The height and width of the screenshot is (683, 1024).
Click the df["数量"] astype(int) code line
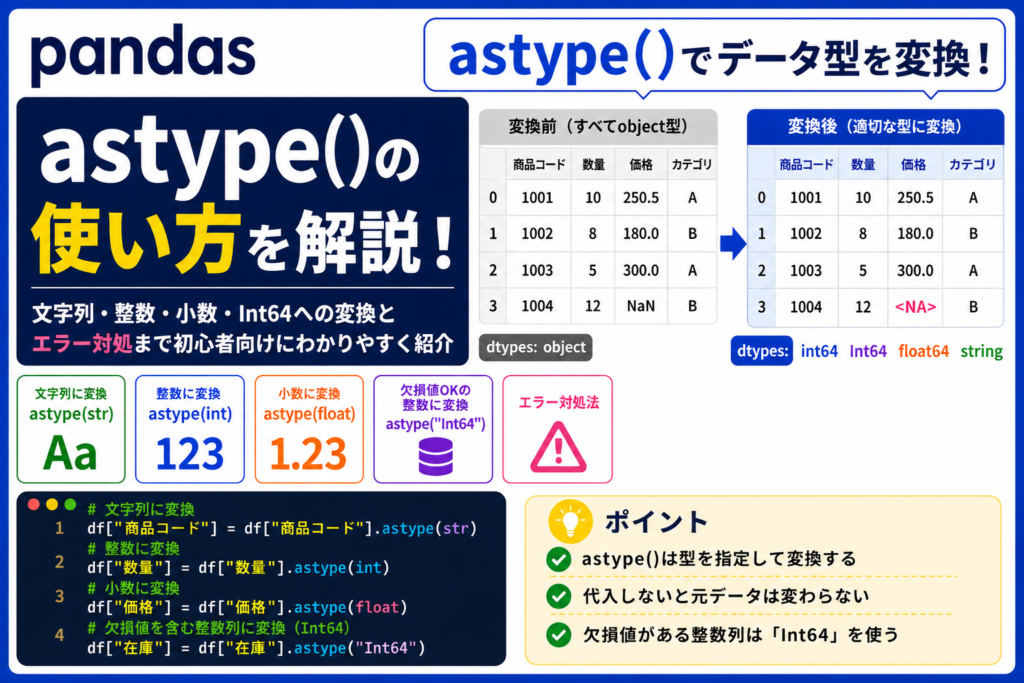[238, 568]
